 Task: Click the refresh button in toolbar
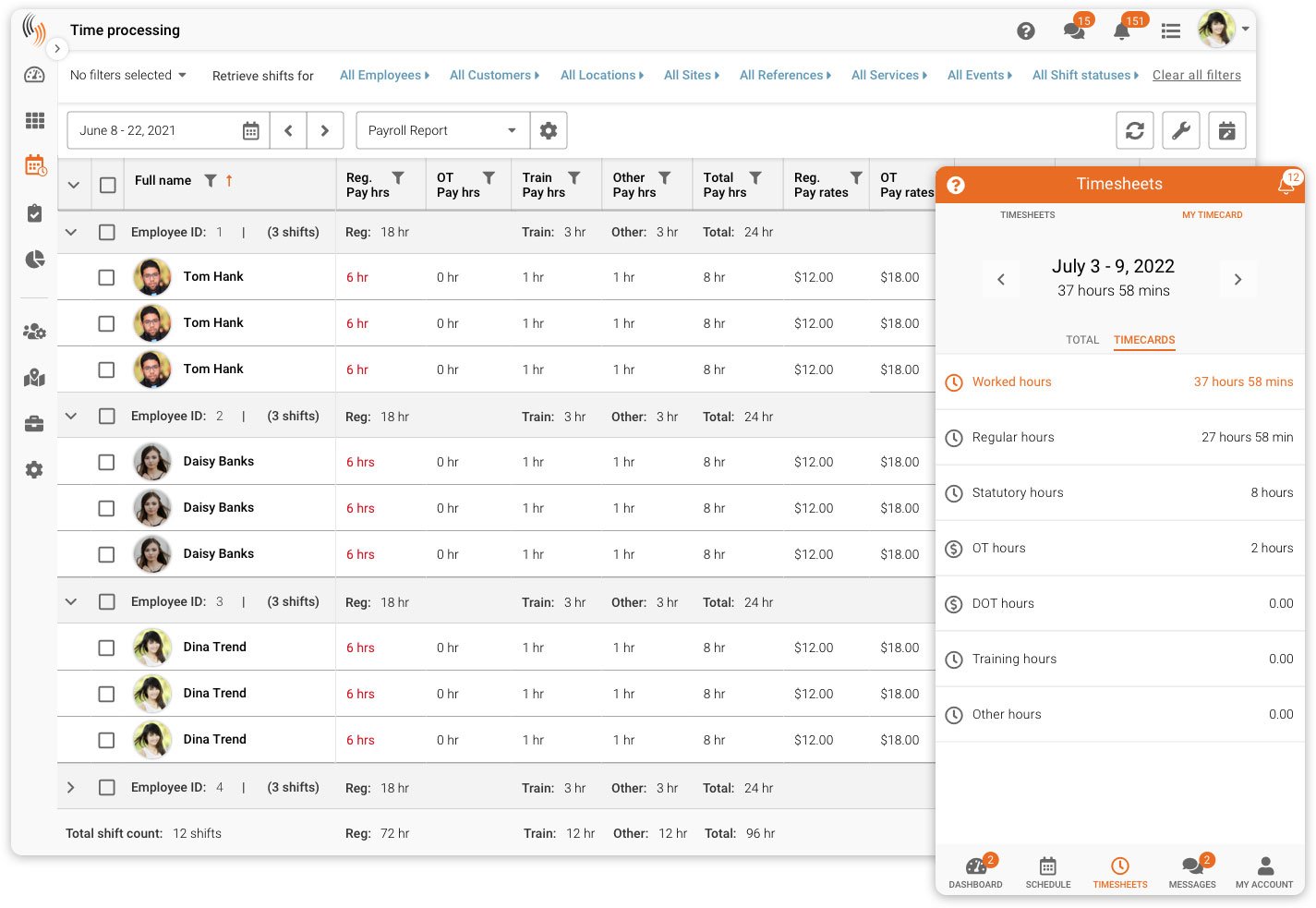(x=1135, y=130)
